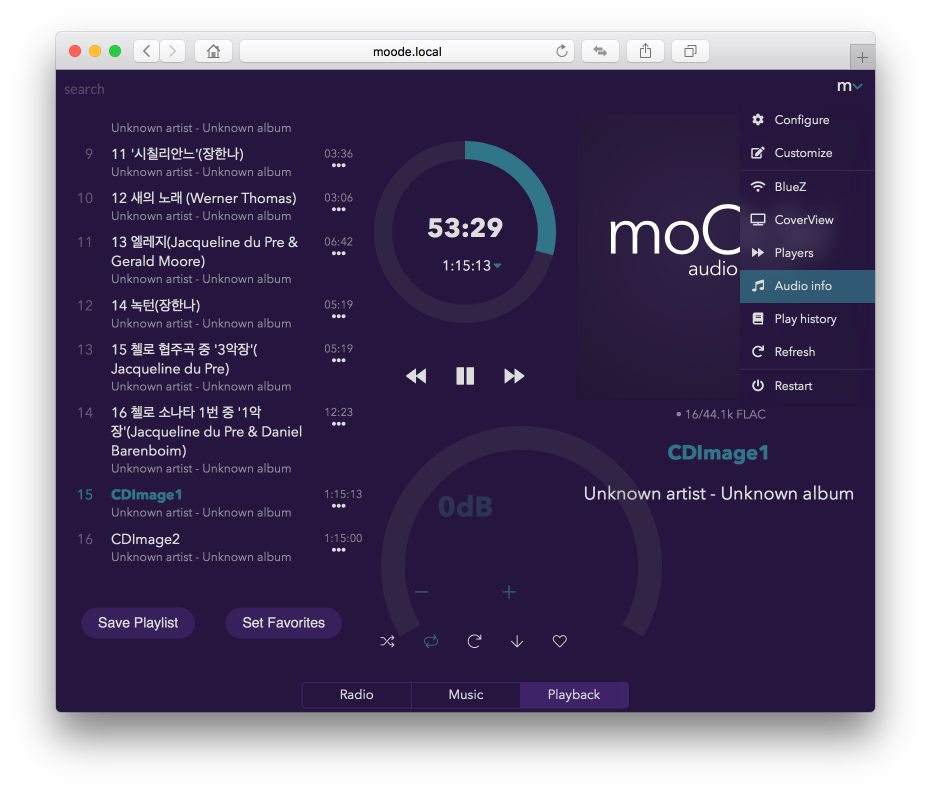The image size is (931, 792).
Task: Click the Restart menu entry
Action: pyautogui.click(x=808, y=386)
